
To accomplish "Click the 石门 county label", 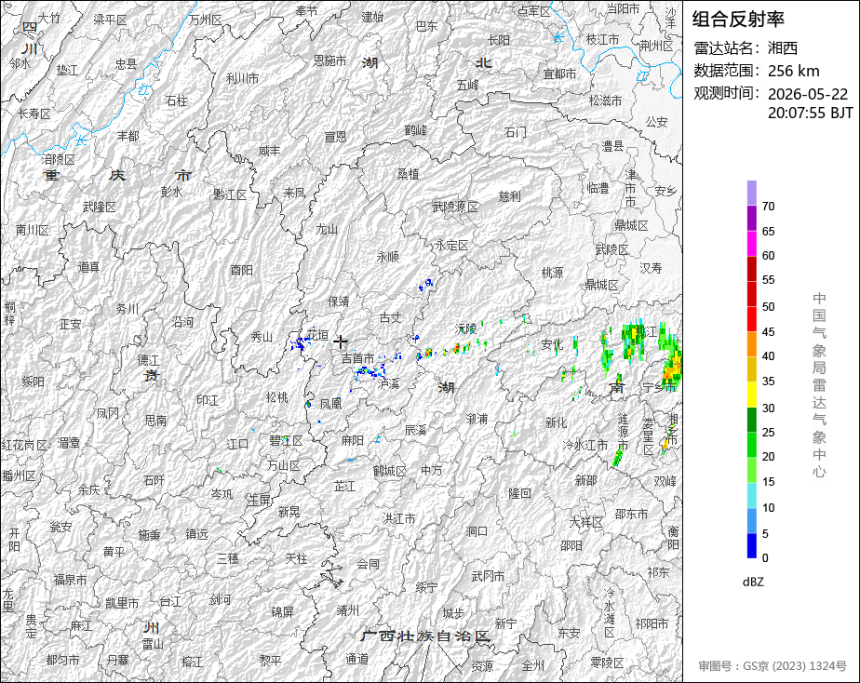I will (x=515, y=132).
